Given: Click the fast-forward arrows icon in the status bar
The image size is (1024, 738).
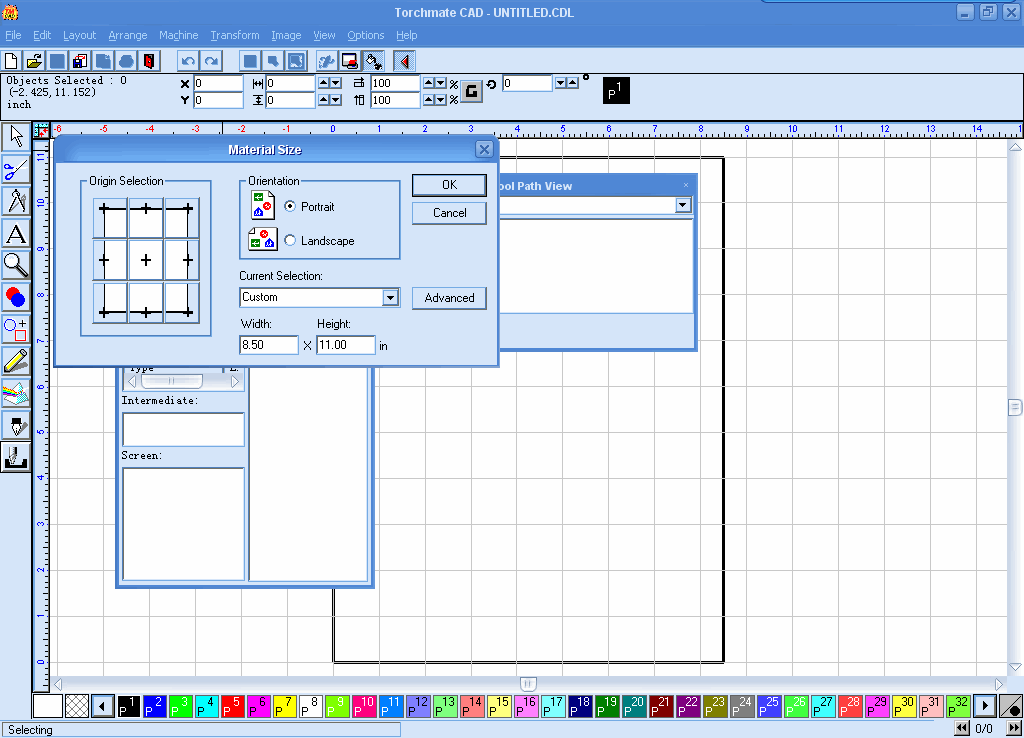Looking at the screenshot, I should 1014,728.
